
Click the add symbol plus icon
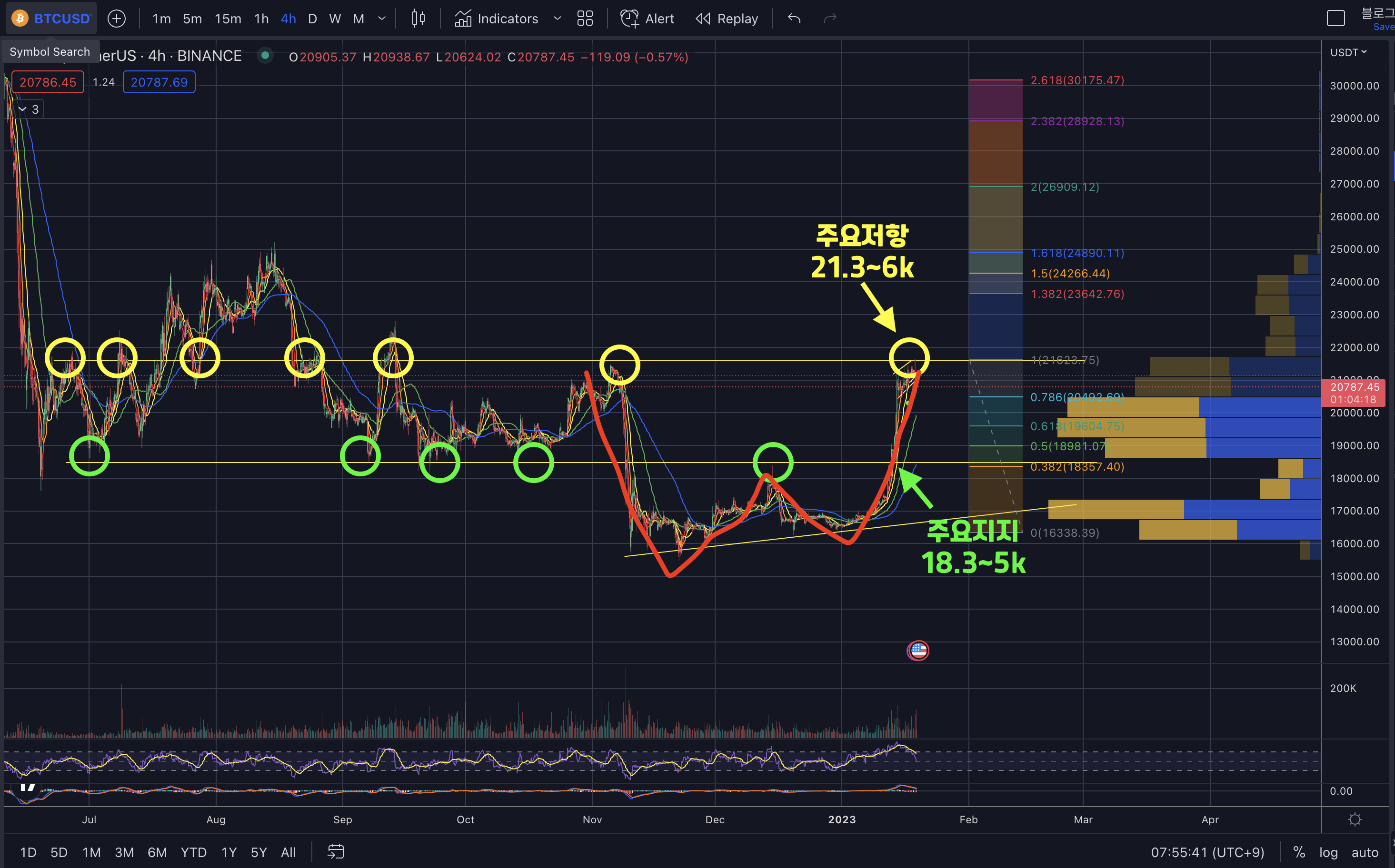117,19
